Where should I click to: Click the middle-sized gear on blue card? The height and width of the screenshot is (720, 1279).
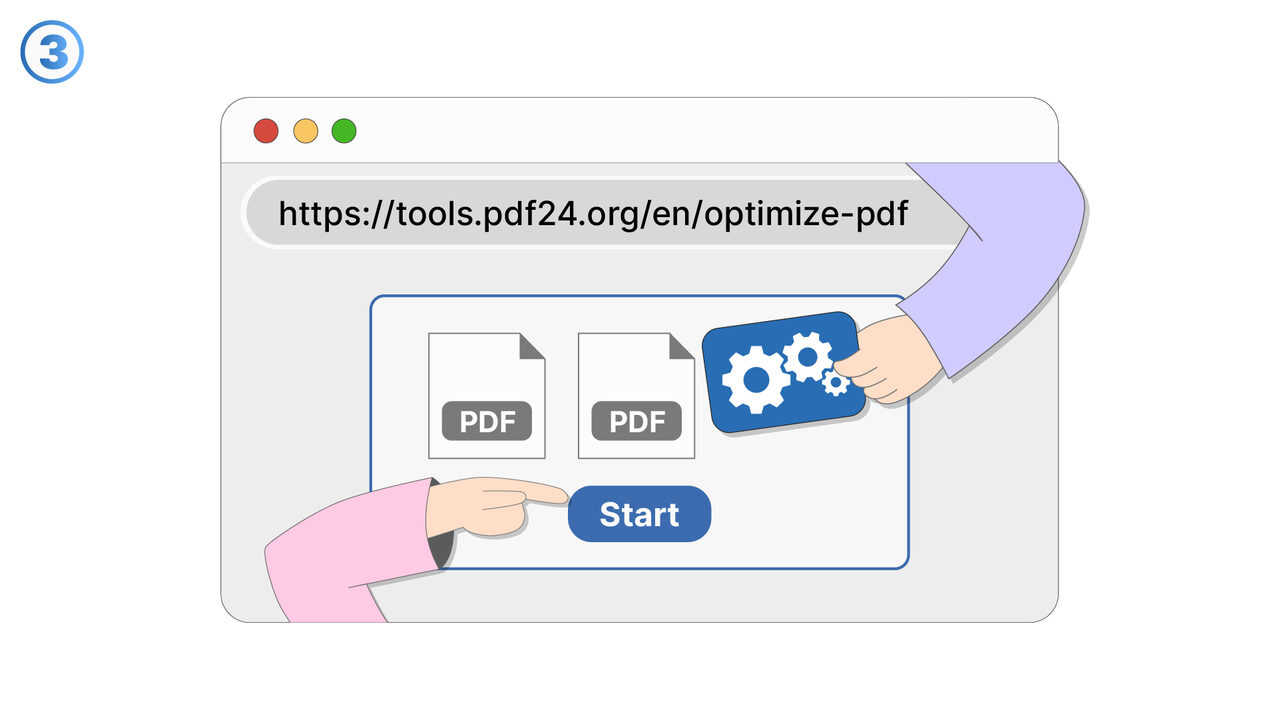807,357
